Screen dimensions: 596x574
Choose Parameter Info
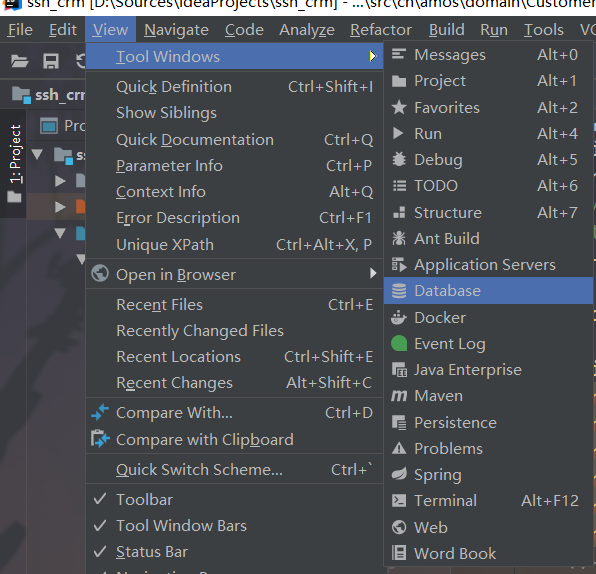(234, 166)
